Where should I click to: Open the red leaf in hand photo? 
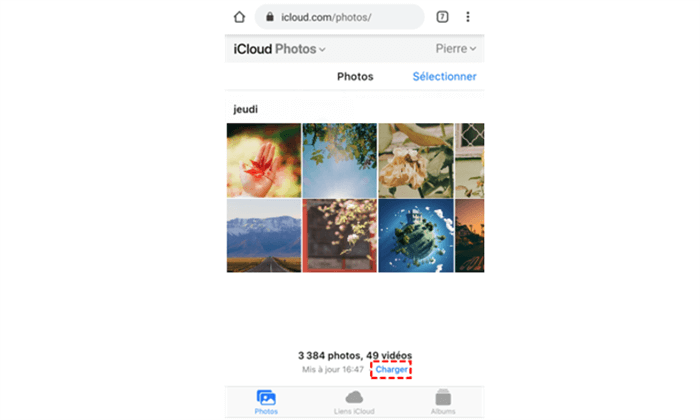(264, 160)
